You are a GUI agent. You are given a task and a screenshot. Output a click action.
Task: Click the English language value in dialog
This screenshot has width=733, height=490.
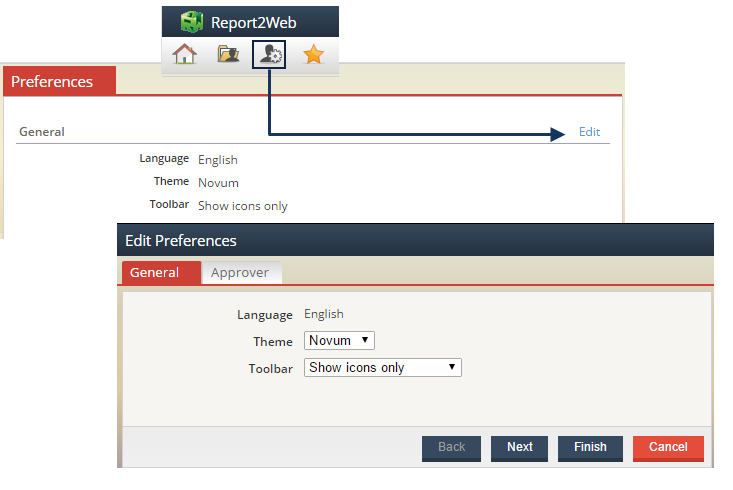tap(324, 314)
